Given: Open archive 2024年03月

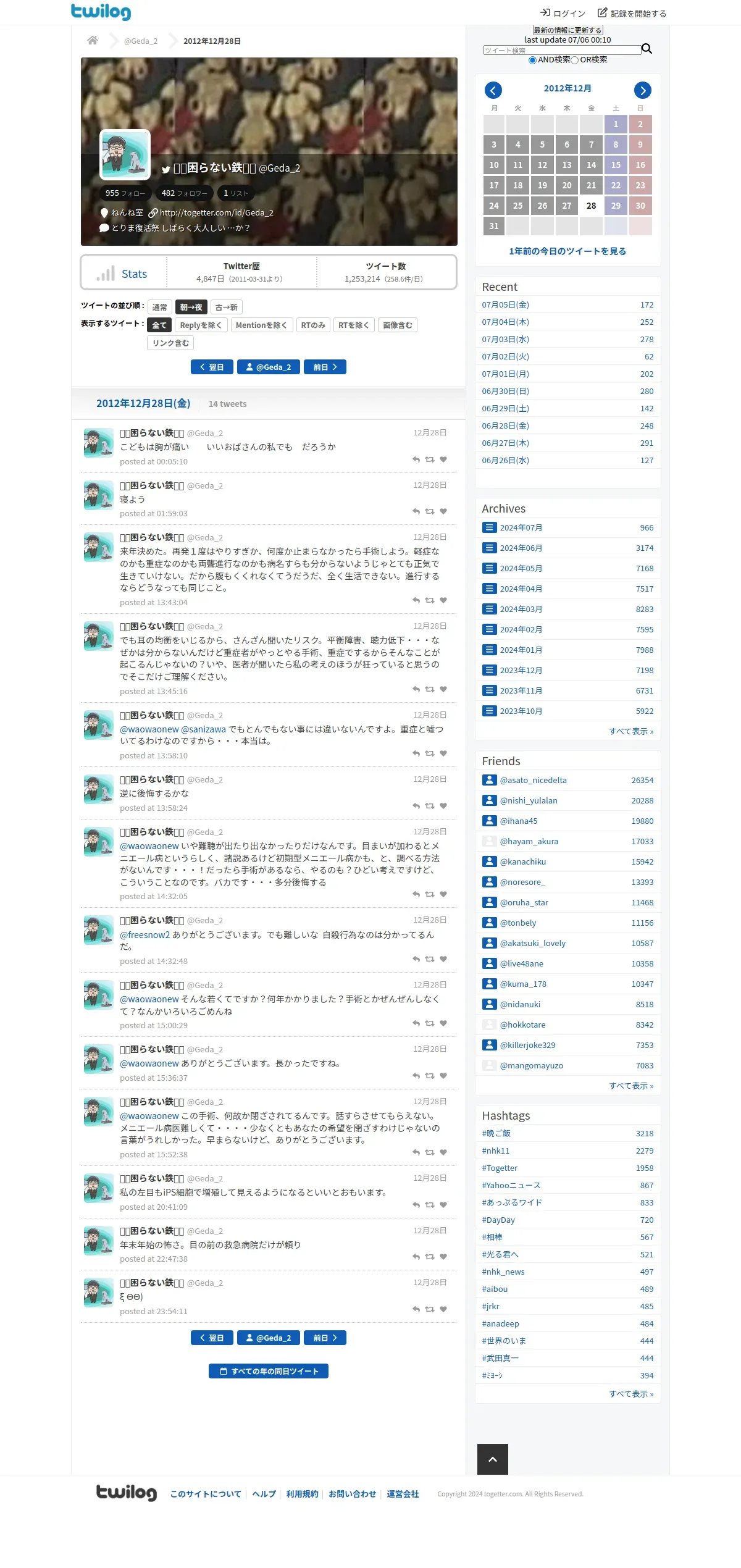Looking at the screenshot, I should [x=521, y=609].
